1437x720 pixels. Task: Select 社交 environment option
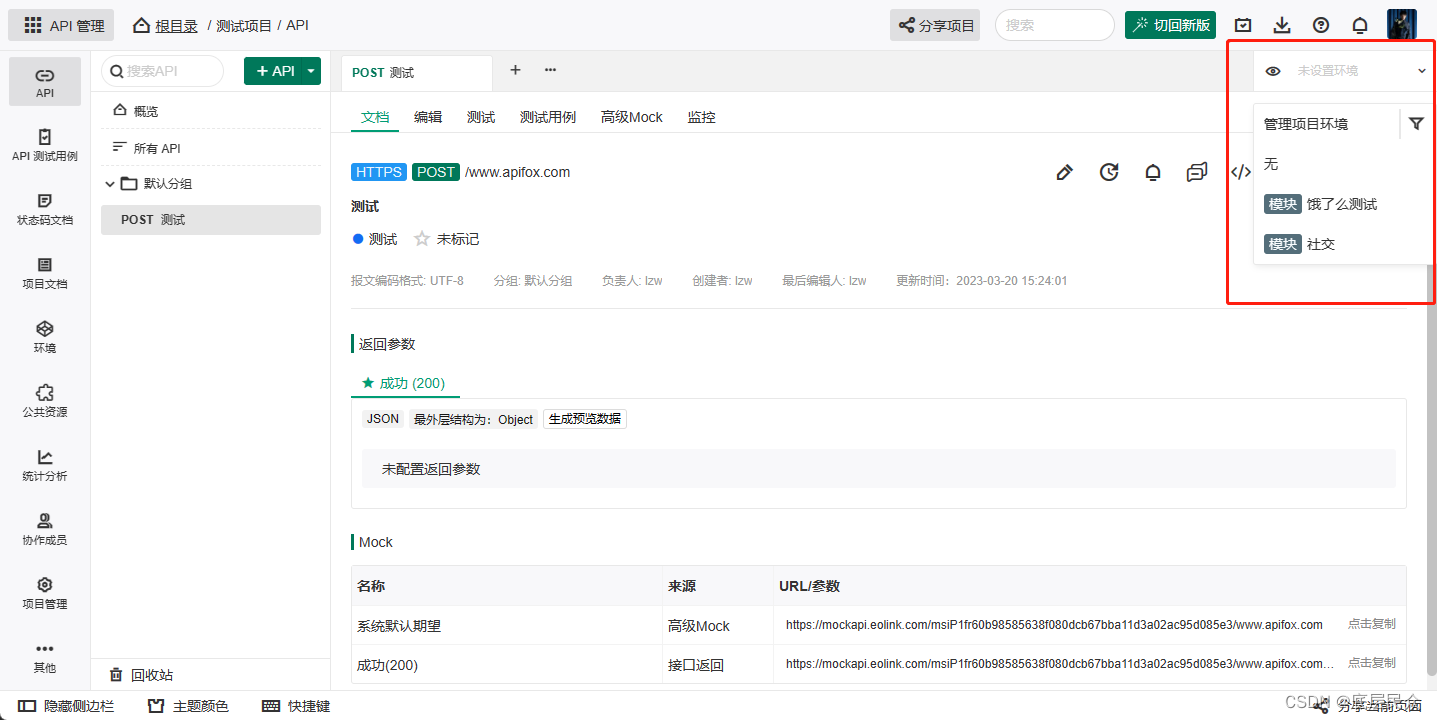[x=1345, y=244]
